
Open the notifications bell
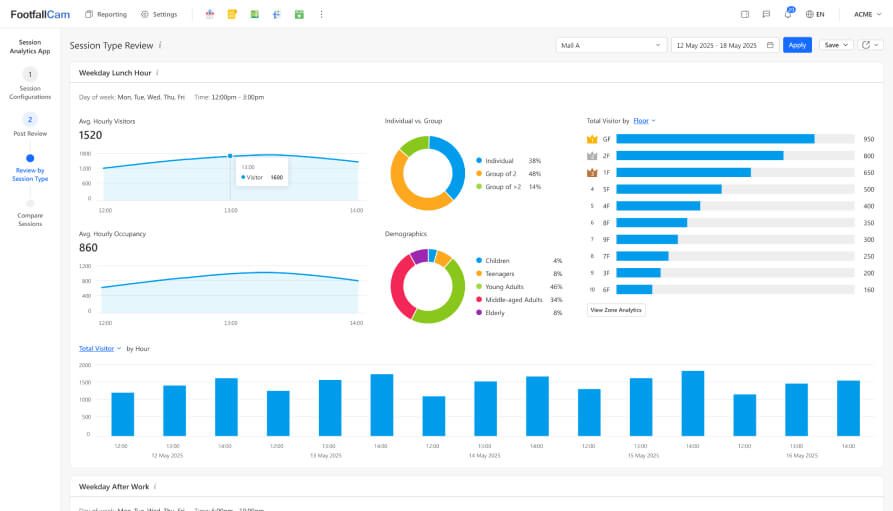click(x=788, y=14)
